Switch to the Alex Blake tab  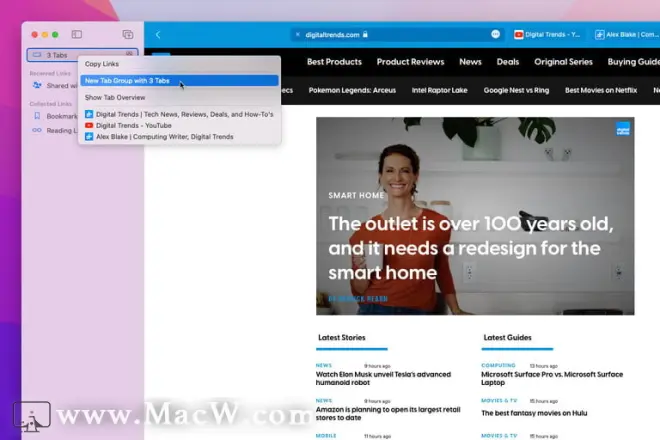(x=626, y=35)
